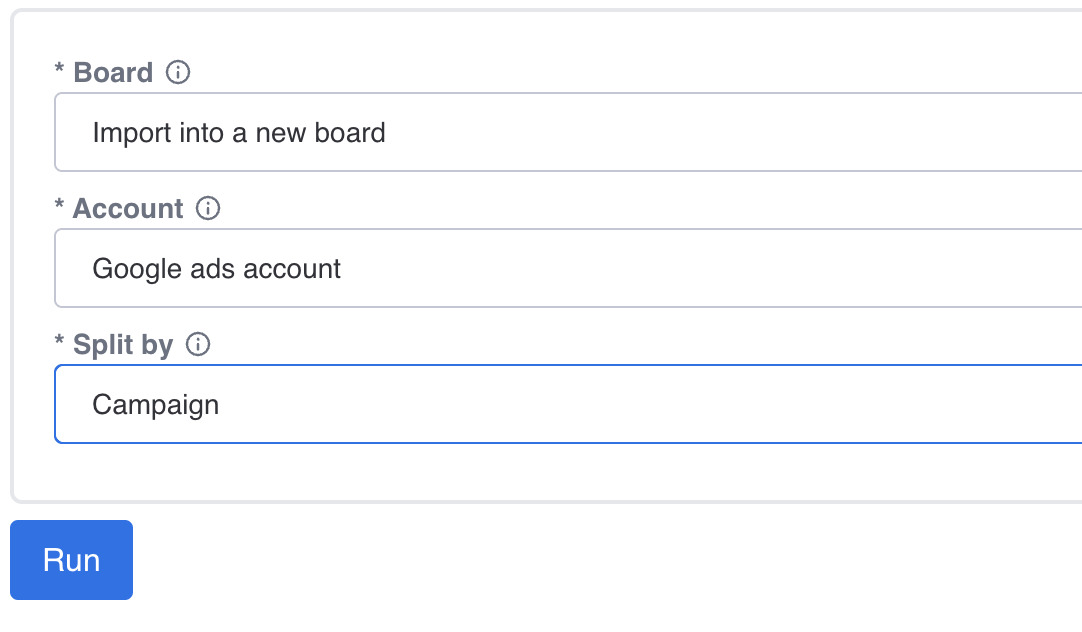The width and height of the screenshot is (1082, 632).
Task: Click the info icon beside Board
Action: click(178, 72)
